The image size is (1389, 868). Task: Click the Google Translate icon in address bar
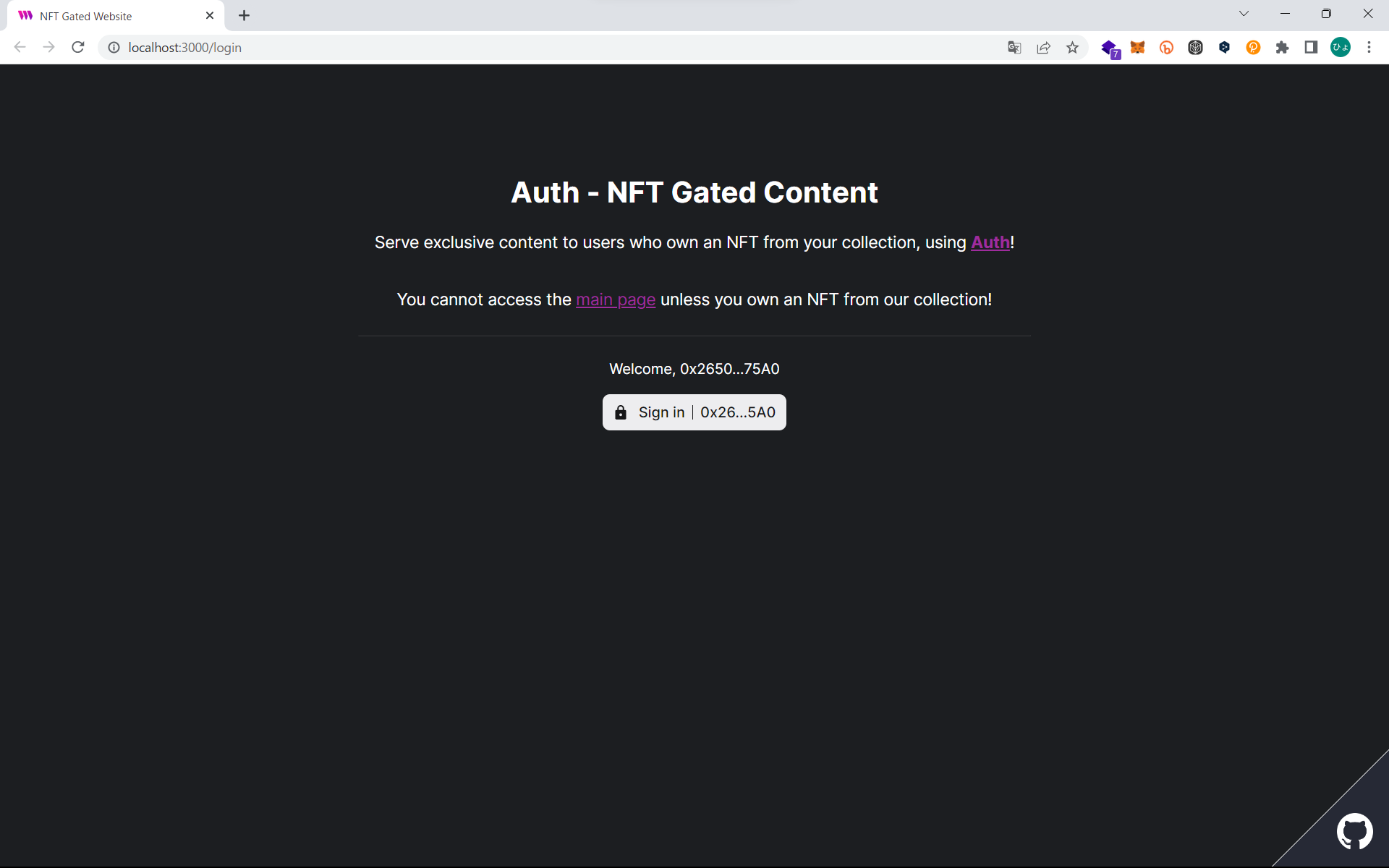click(x=1014, y=48)
